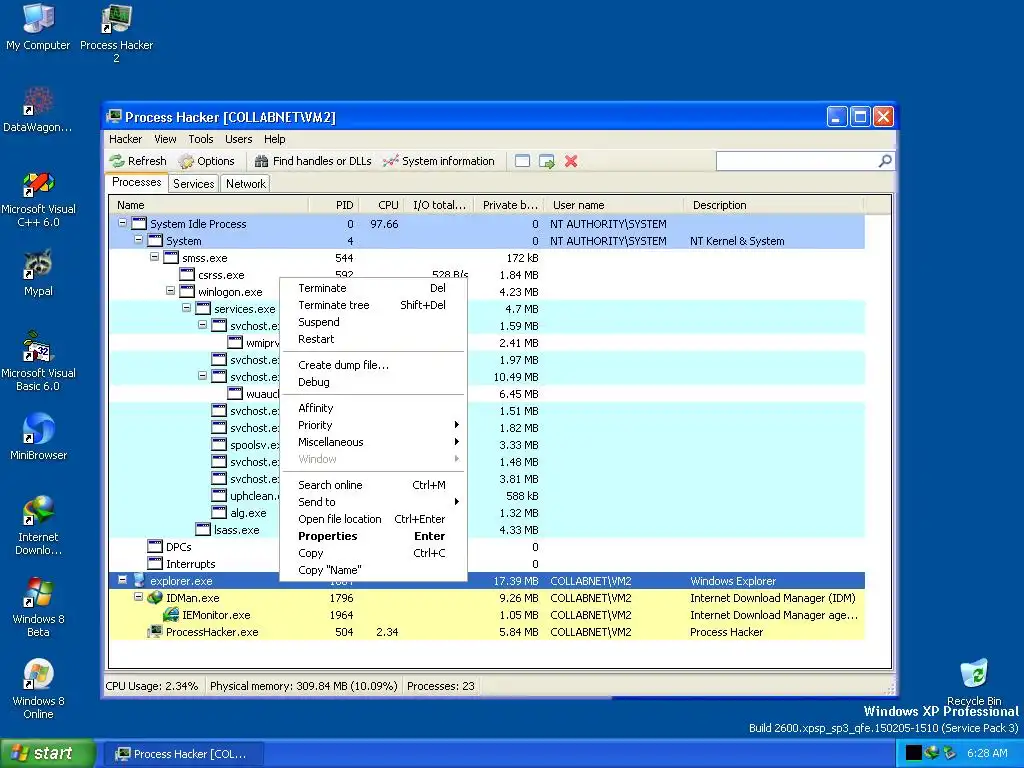Click the find window toolbar icon
1024x768 pixels.
522,161
